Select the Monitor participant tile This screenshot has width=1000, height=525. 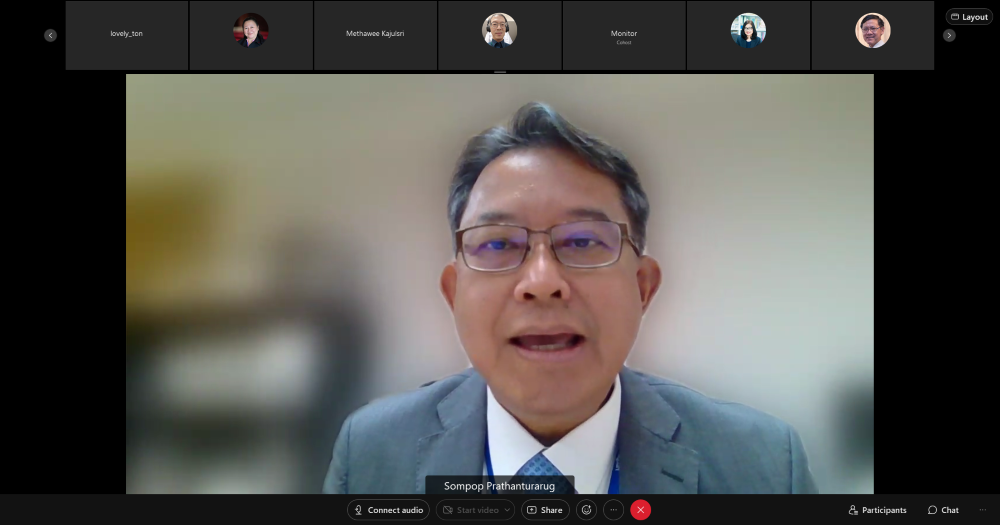pos(624,35)
